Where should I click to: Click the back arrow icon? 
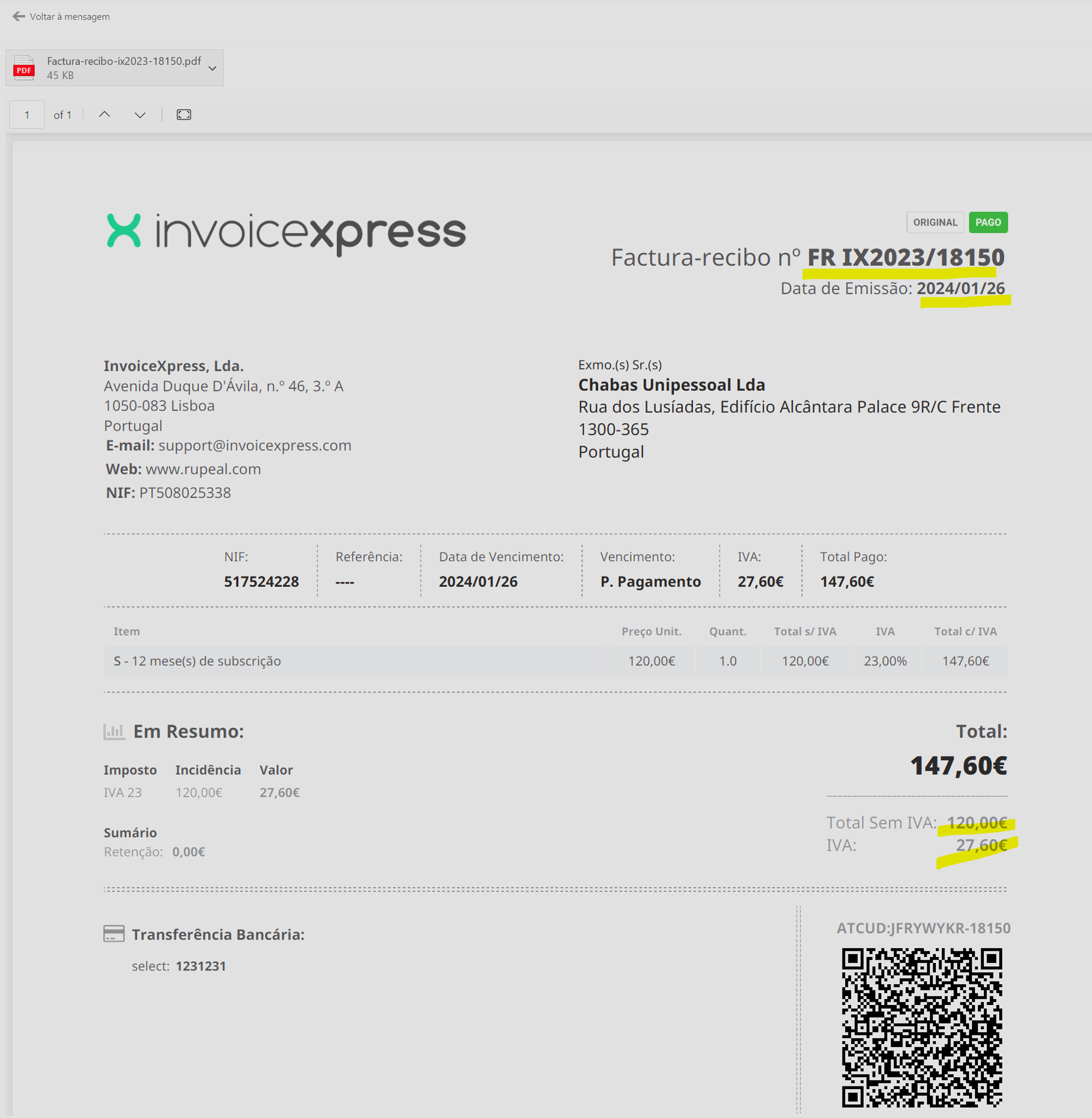pos(19,16)
